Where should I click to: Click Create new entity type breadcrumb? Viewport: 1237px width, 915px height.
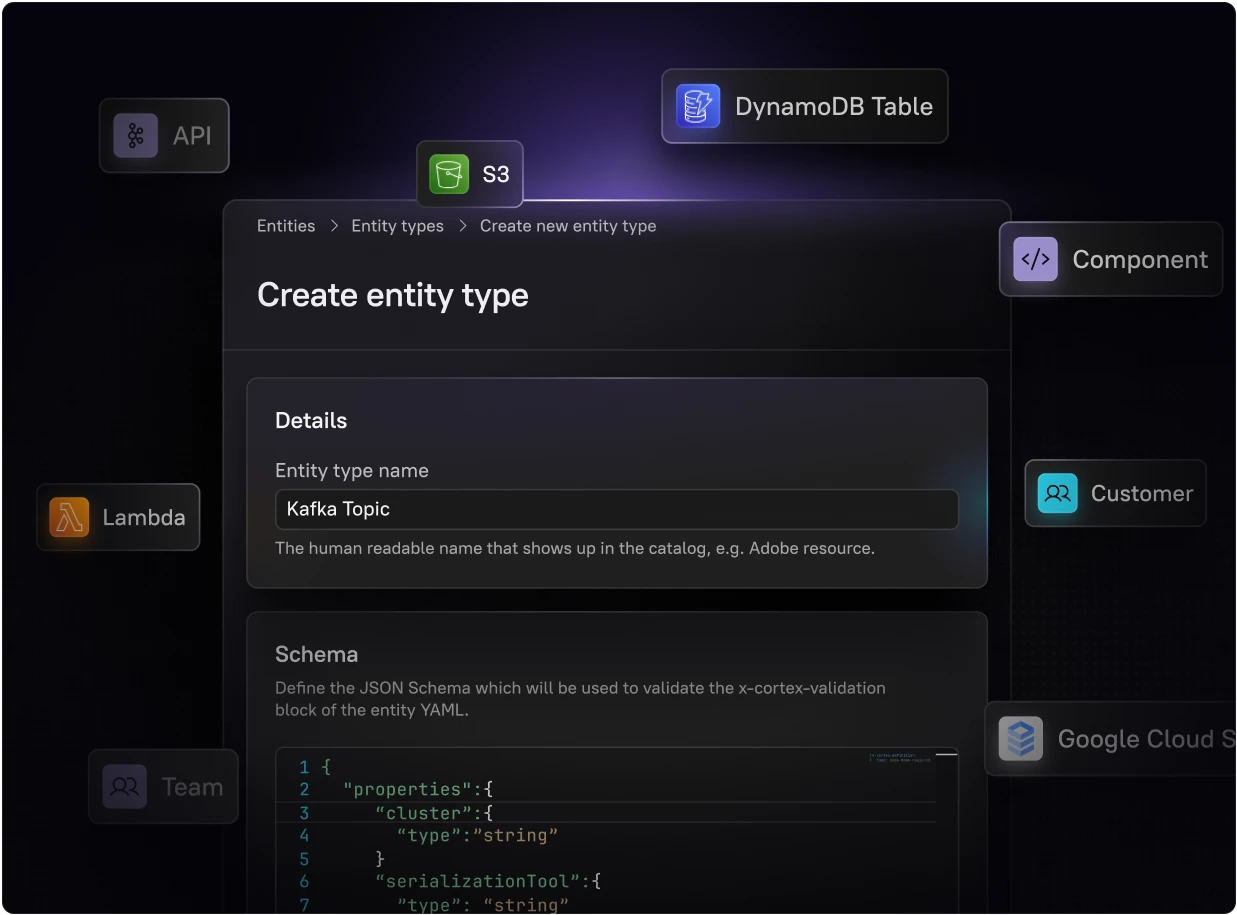click(568, 226)
